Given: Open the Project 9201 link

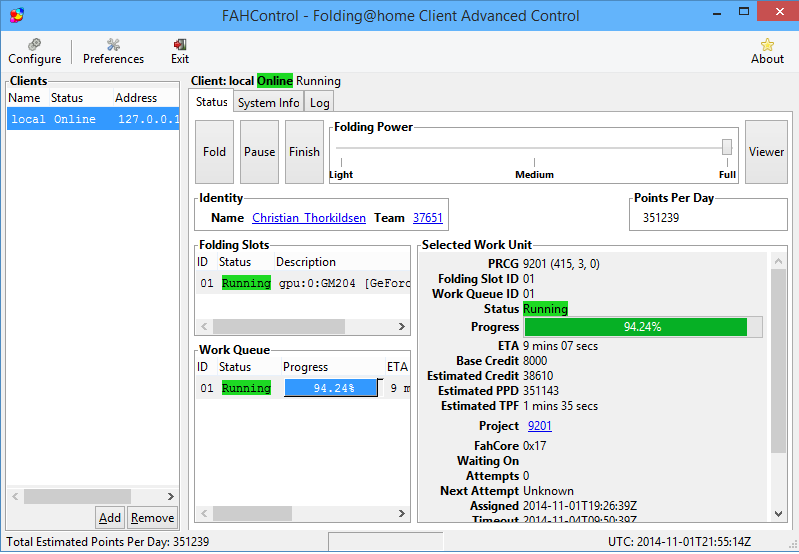Looking at the screenshot, I should tap(540, 426).
